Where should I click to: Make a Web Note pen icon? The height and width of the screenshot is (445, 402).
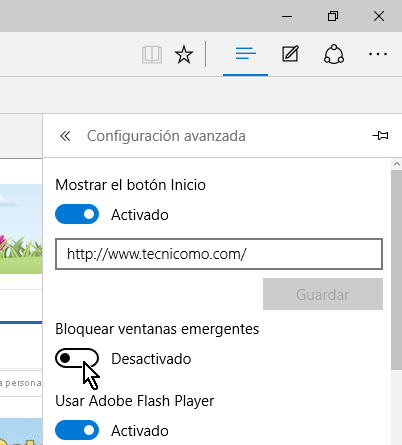point(290,54)
